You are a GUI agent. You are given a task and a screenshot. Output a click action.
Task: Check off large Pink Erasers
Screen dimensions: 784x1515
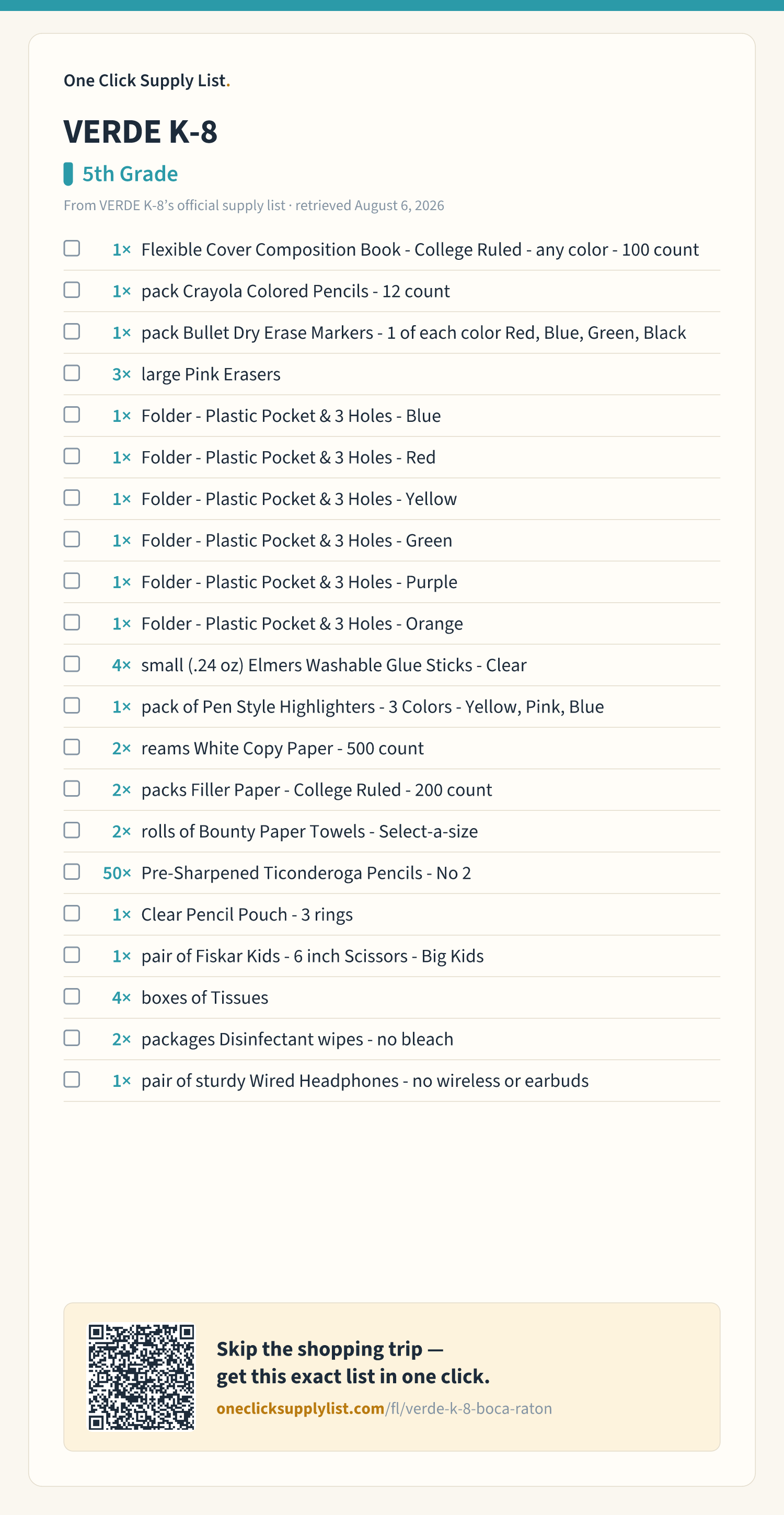[72, 373]
